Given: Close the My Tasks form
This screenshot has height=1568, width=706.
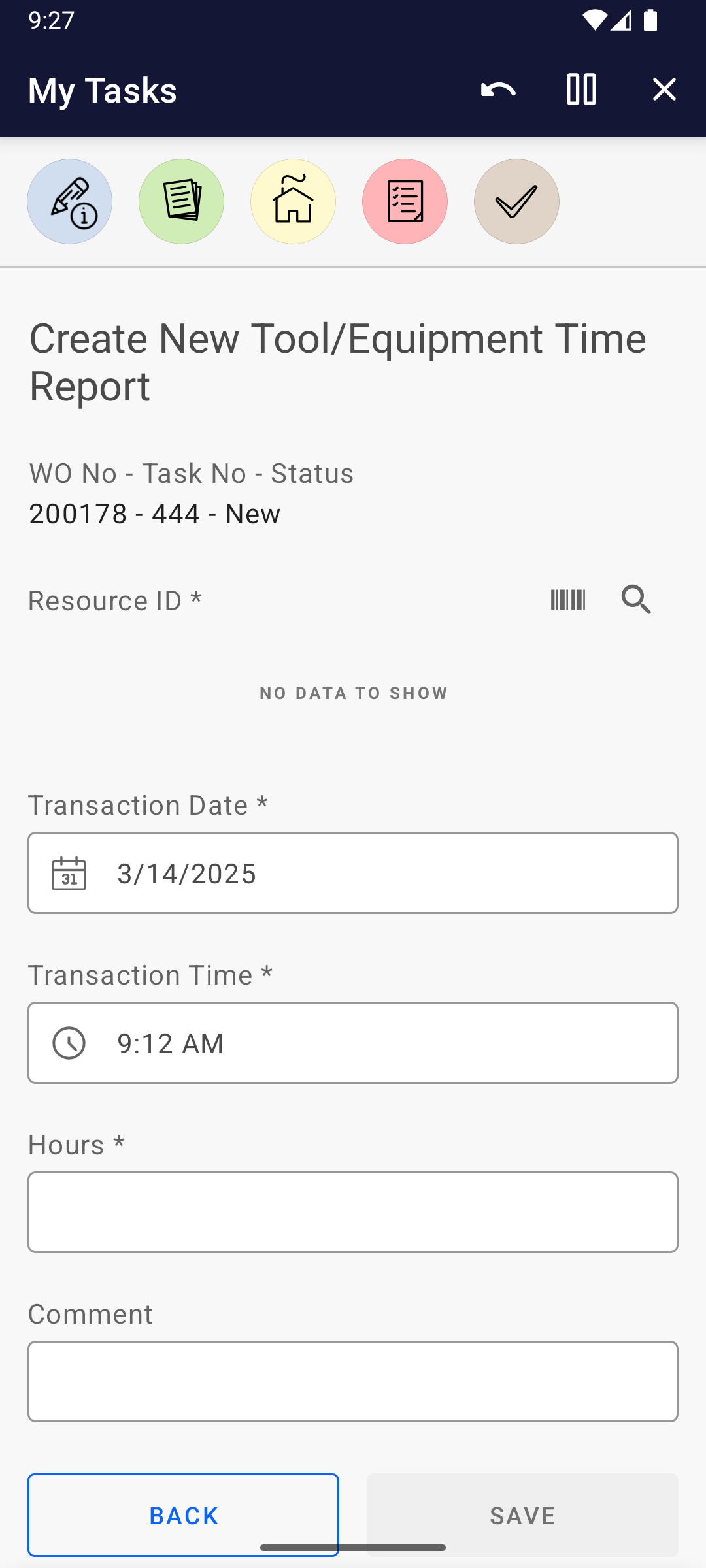Looking at the screenshot, I should click(x=664, y=90).
